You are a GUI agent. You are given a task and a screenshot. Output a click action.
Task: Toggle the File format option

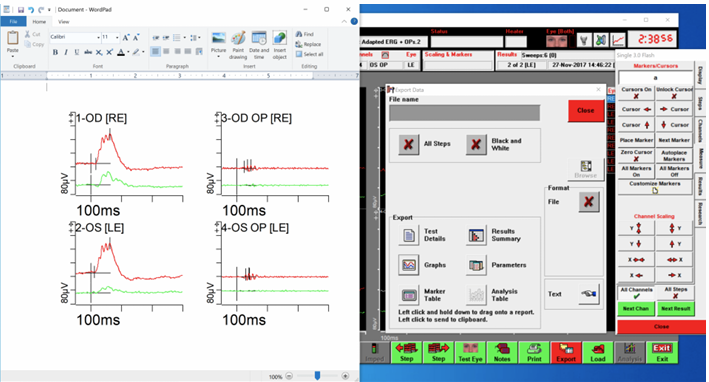pos(589,202)
